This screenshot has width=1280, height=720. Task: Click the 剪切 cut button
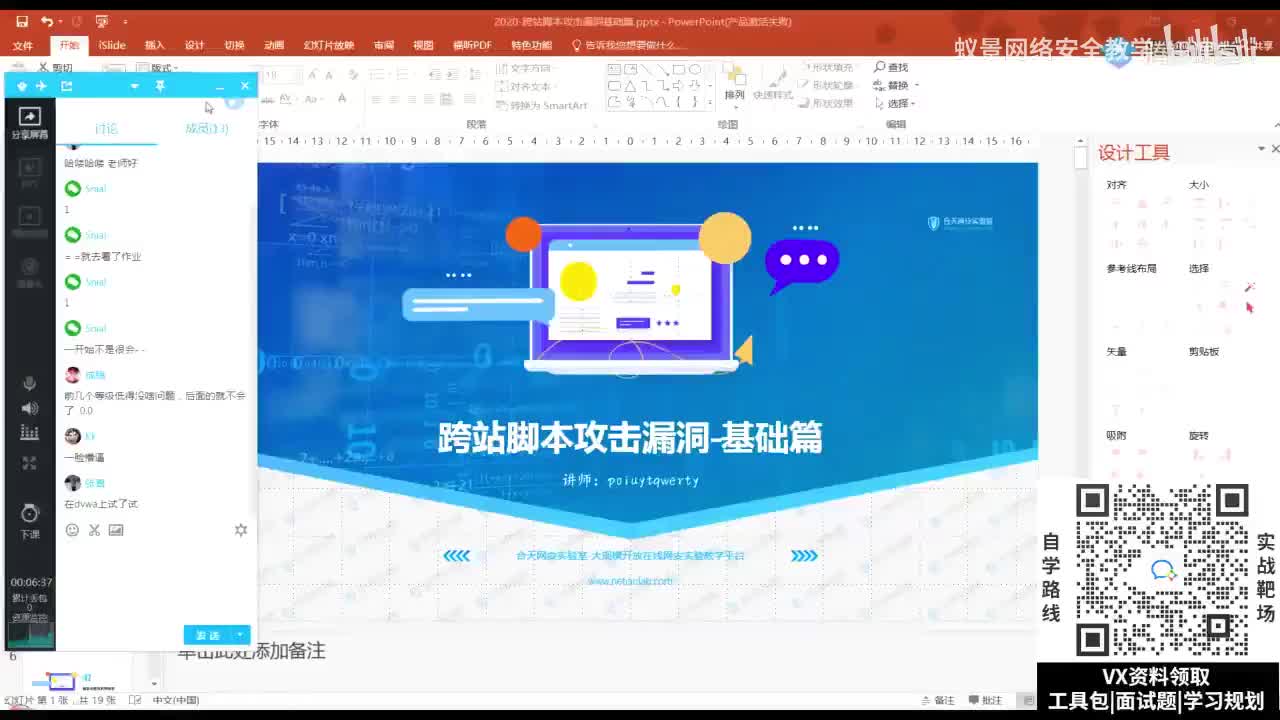point(56,68)
